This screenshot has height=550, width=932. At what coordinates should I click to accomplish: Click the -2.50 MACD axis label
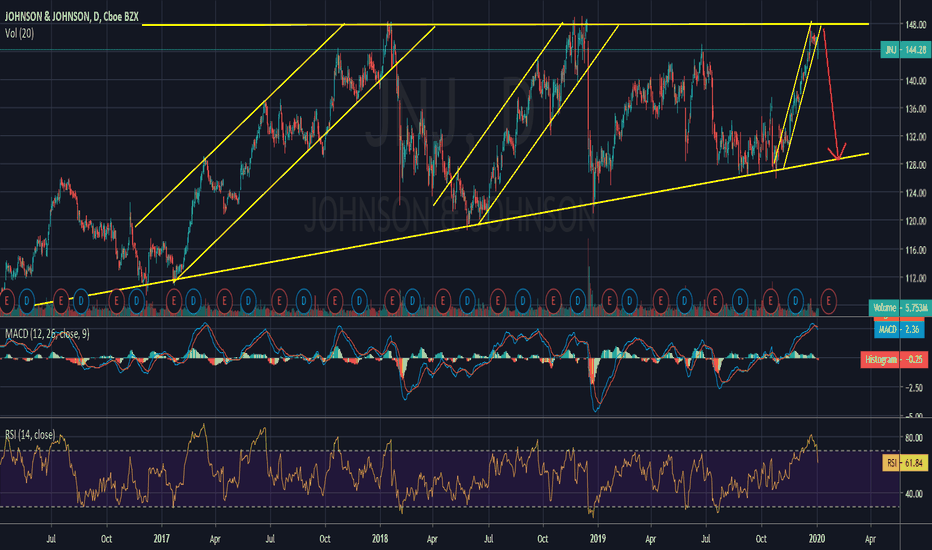[x=912, y=388]
